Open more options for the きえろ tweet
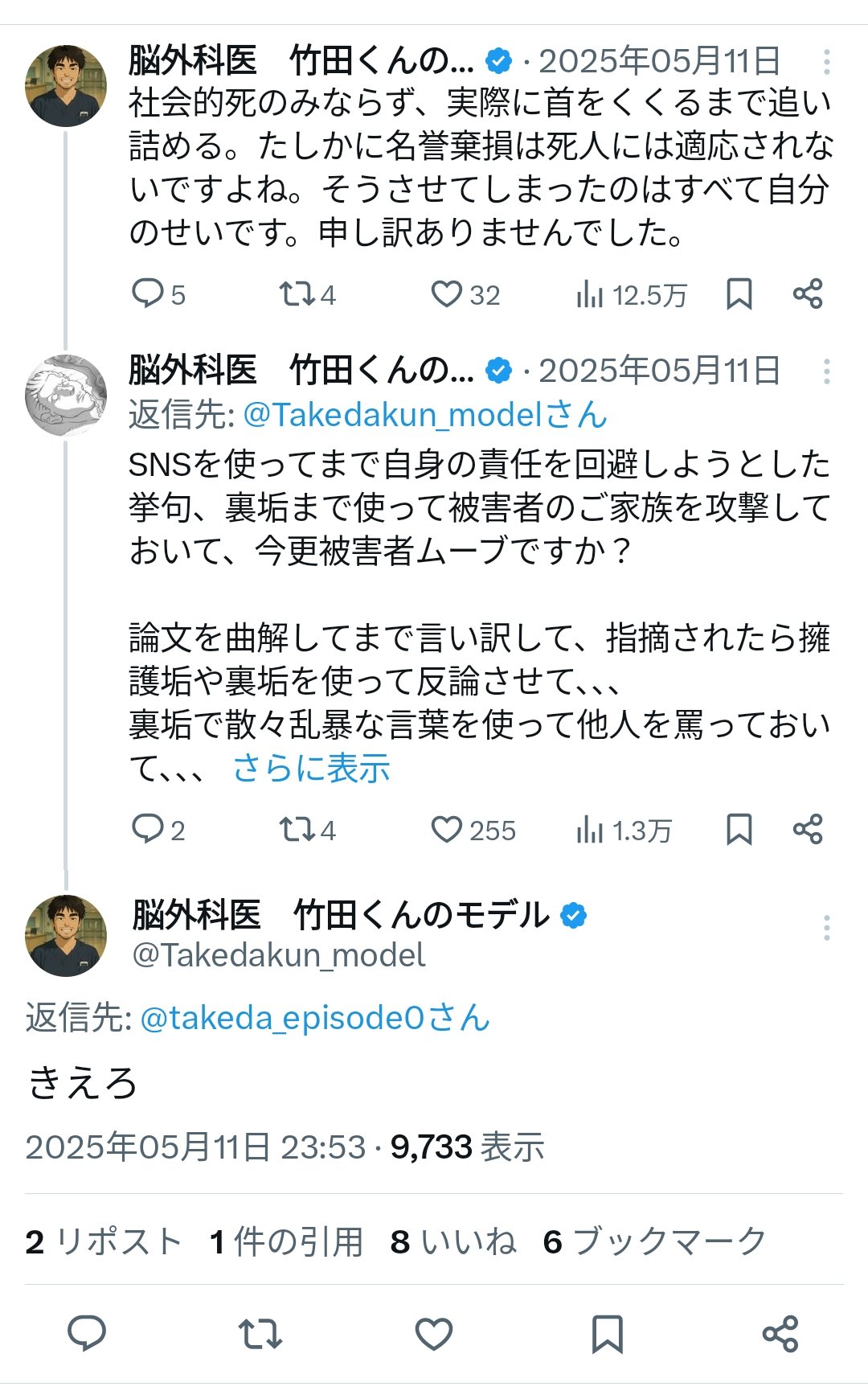The width and height of the screenshot is (868, 1399). [826, 928]
